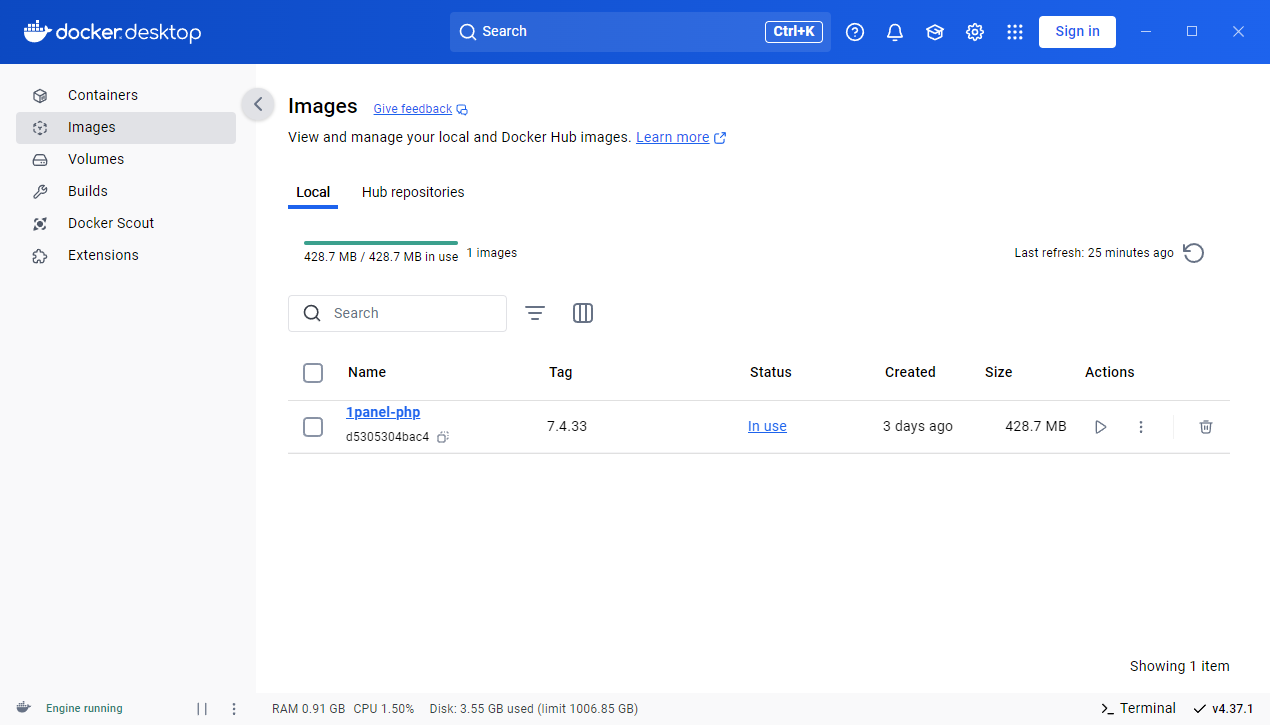
Task: Switch to the Hub repositories tab
Action: click(413, 192)
